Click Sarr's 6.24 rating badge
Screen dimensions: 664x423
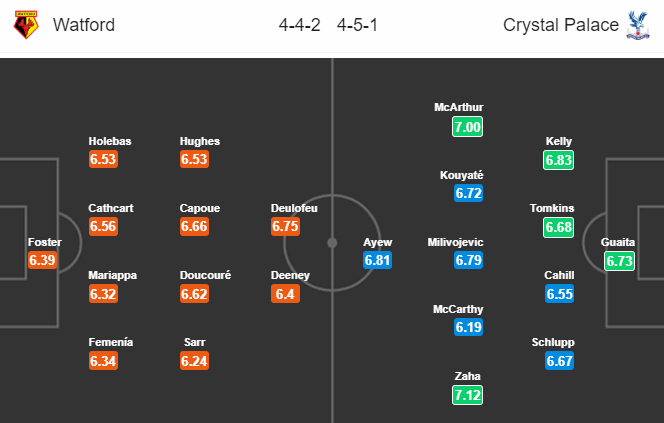[x=194, y=361]
